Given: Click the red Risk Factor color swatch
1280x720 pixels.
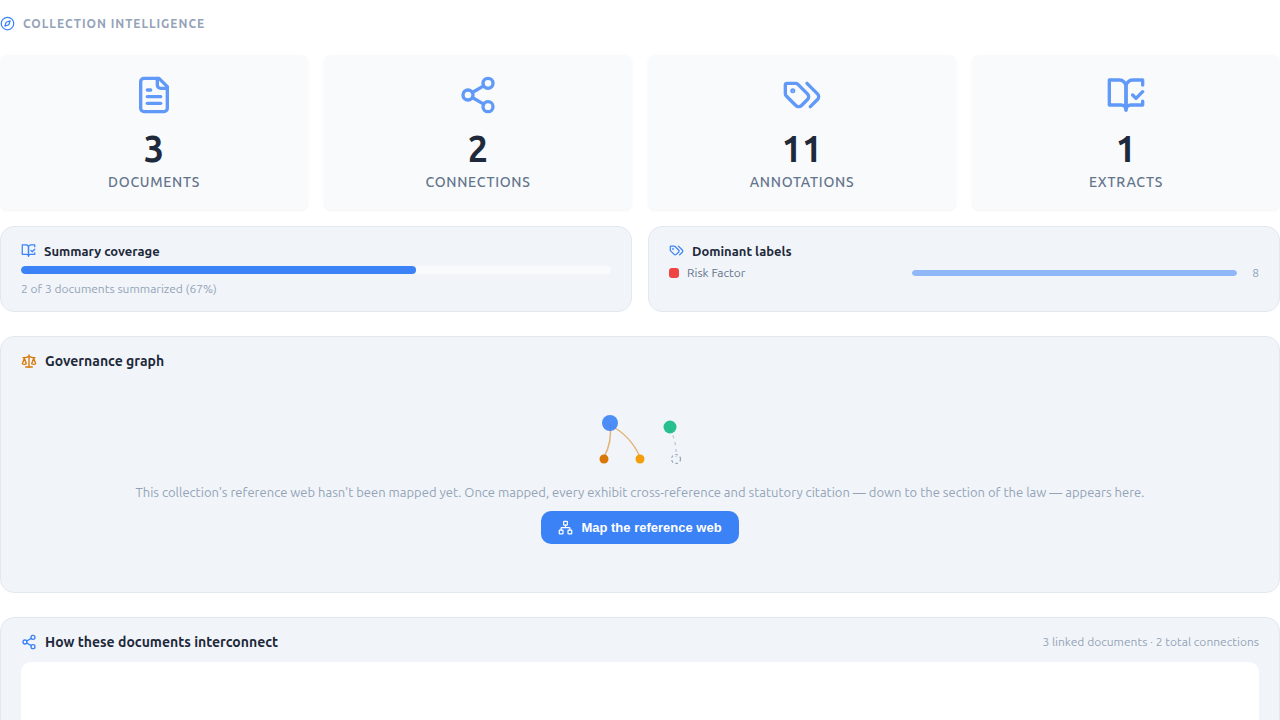Looking at the screenshot, I should click(674, 273).
